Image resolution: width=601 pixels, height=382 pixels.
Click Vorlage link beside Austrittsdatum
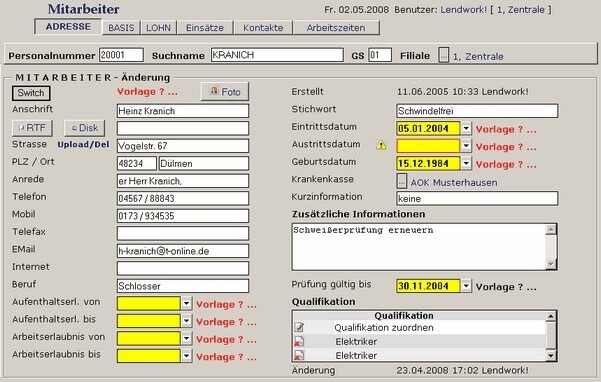pyautogui.click(x=506, y=147)
